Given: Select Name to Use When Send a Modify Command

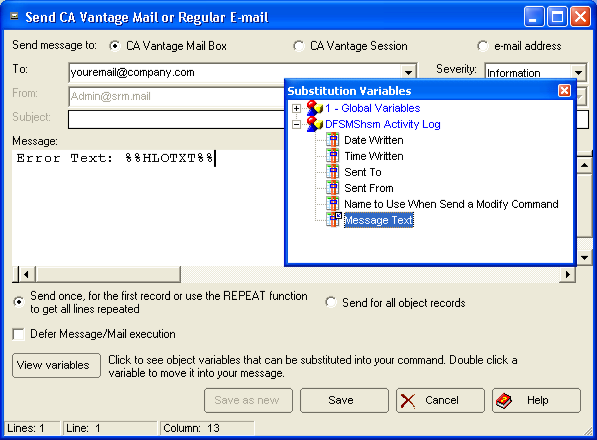Looking at the screenshot, I should click(x=451, y=204).
